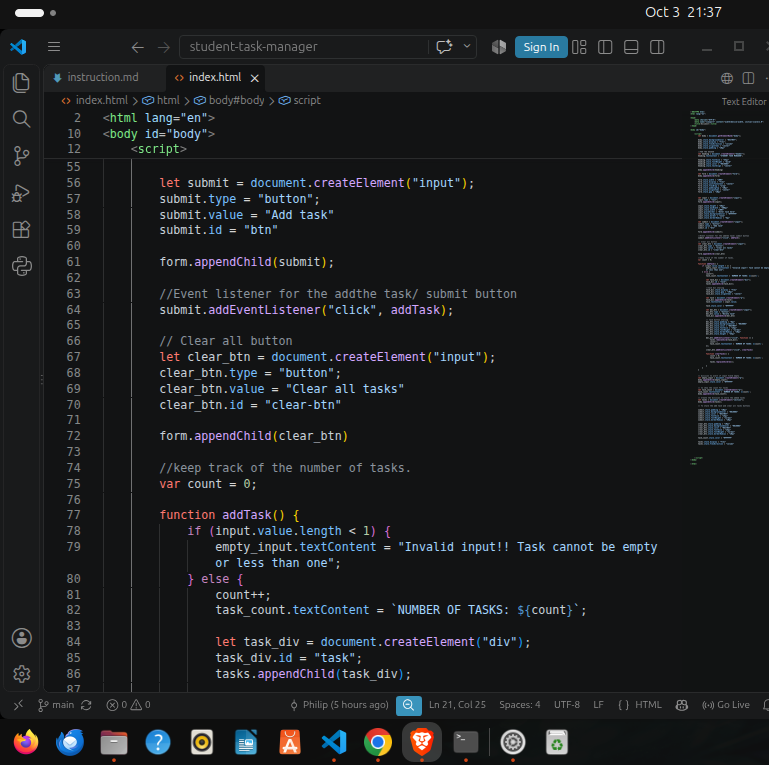Open Thunderbird mail from the dock
The height and width of the screenshot is (765, 769).
pyautogui.click(x=70, y=742)
